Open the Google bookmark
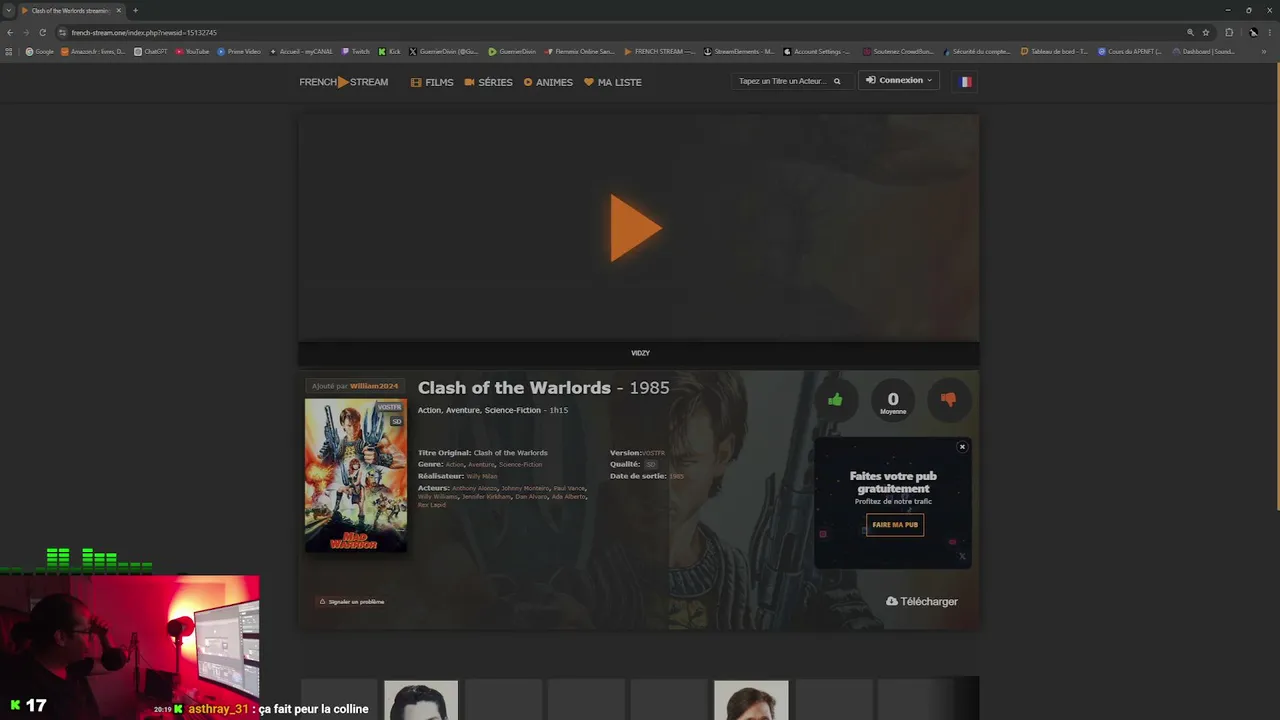The image size is (1280, 720). pos(40,52)
